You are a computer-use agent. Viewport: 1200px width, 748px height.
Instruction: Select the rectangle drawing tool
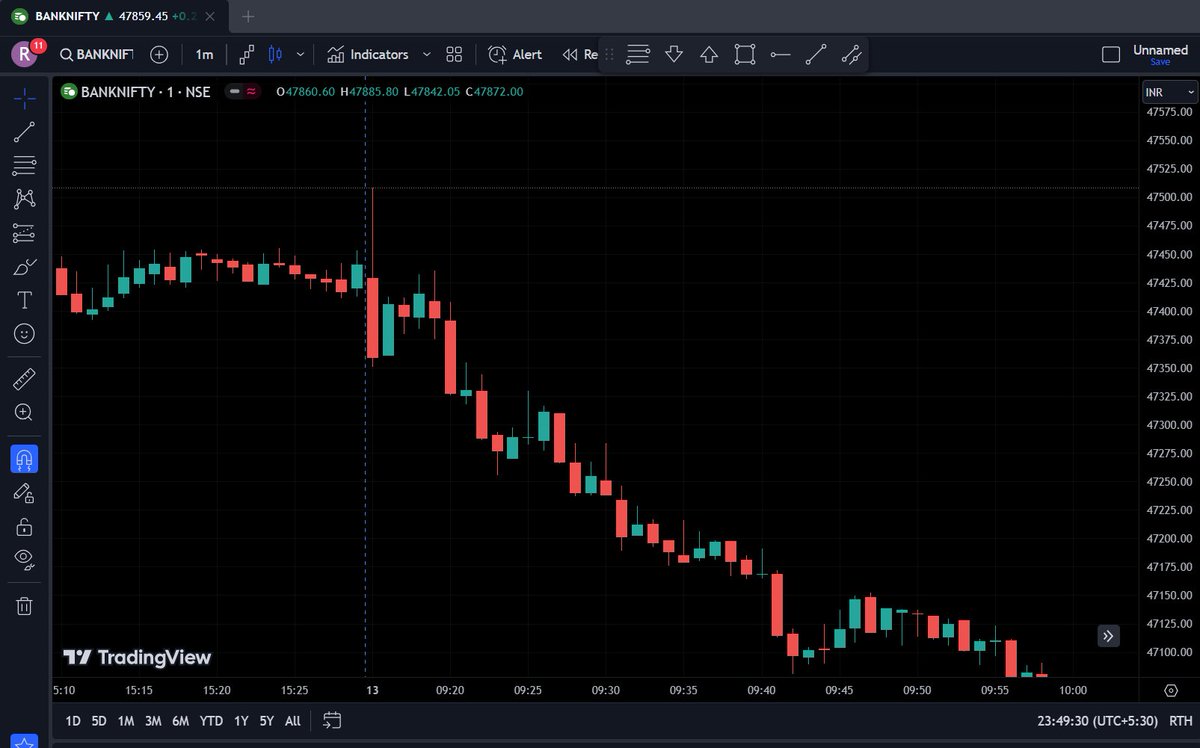coord(744,54)
